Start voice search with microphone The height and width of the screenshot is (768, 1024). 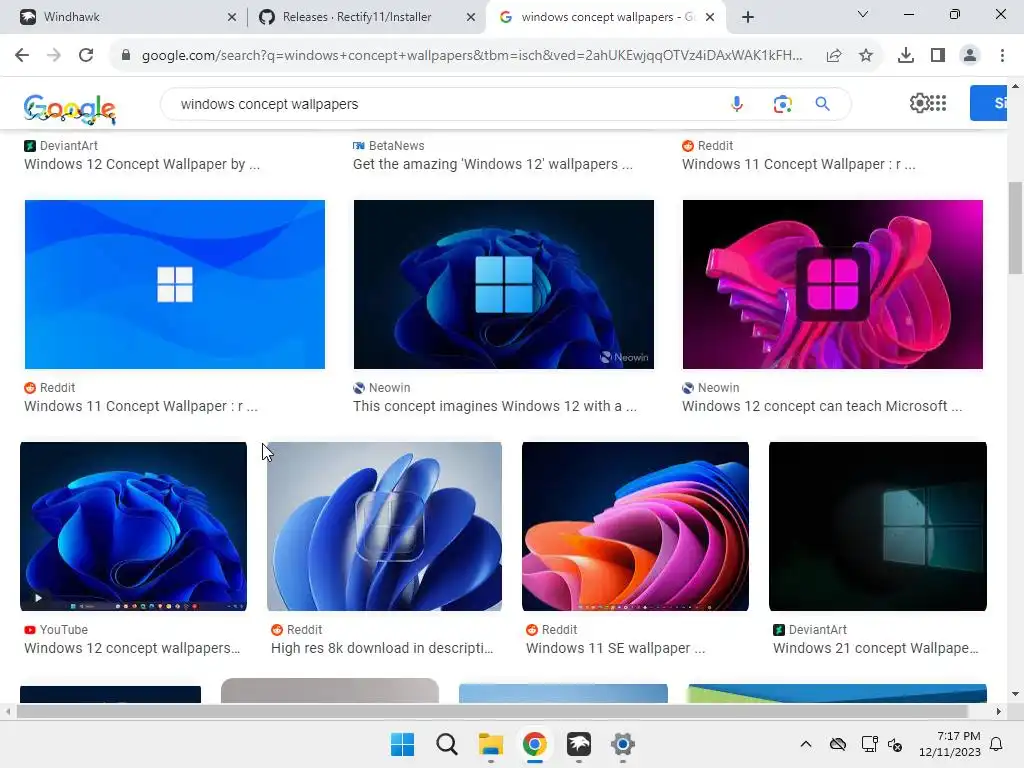[x=737, y=104]
